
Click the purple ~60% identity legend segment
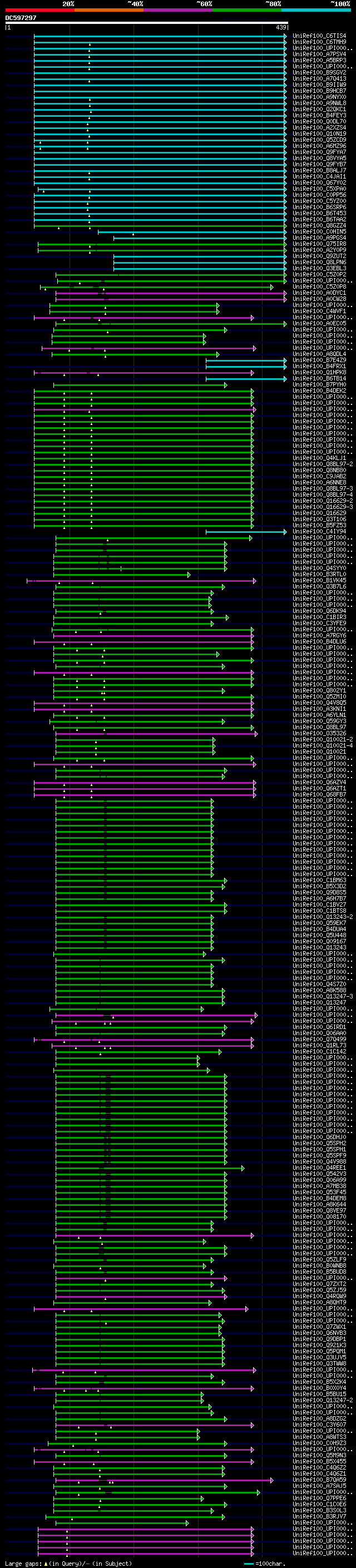pyautogui.click(x=177, y=10)
